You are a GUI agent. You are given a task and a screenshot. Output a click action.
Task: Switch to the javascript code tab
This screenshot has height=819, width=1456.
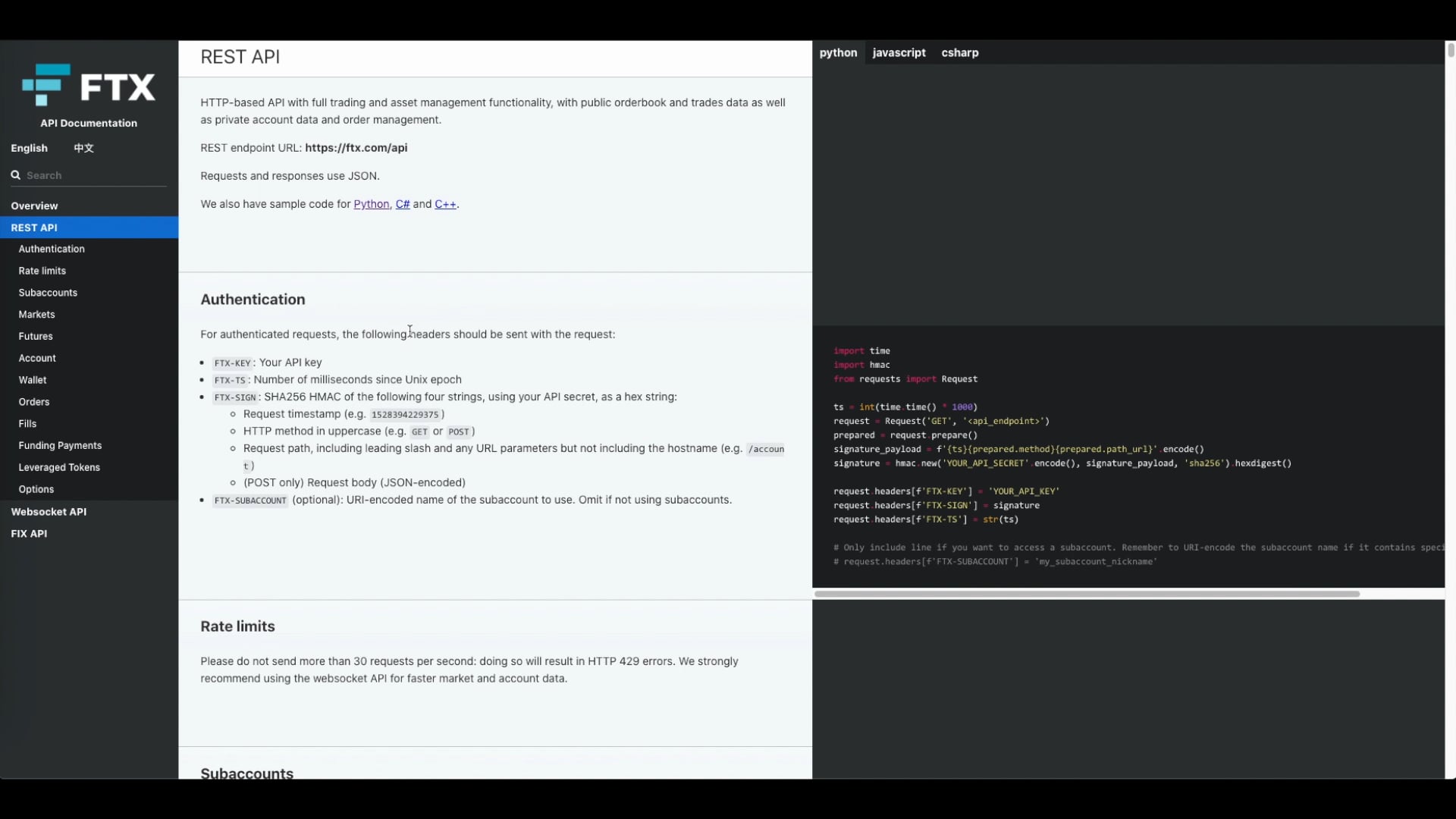pos(899,52)
